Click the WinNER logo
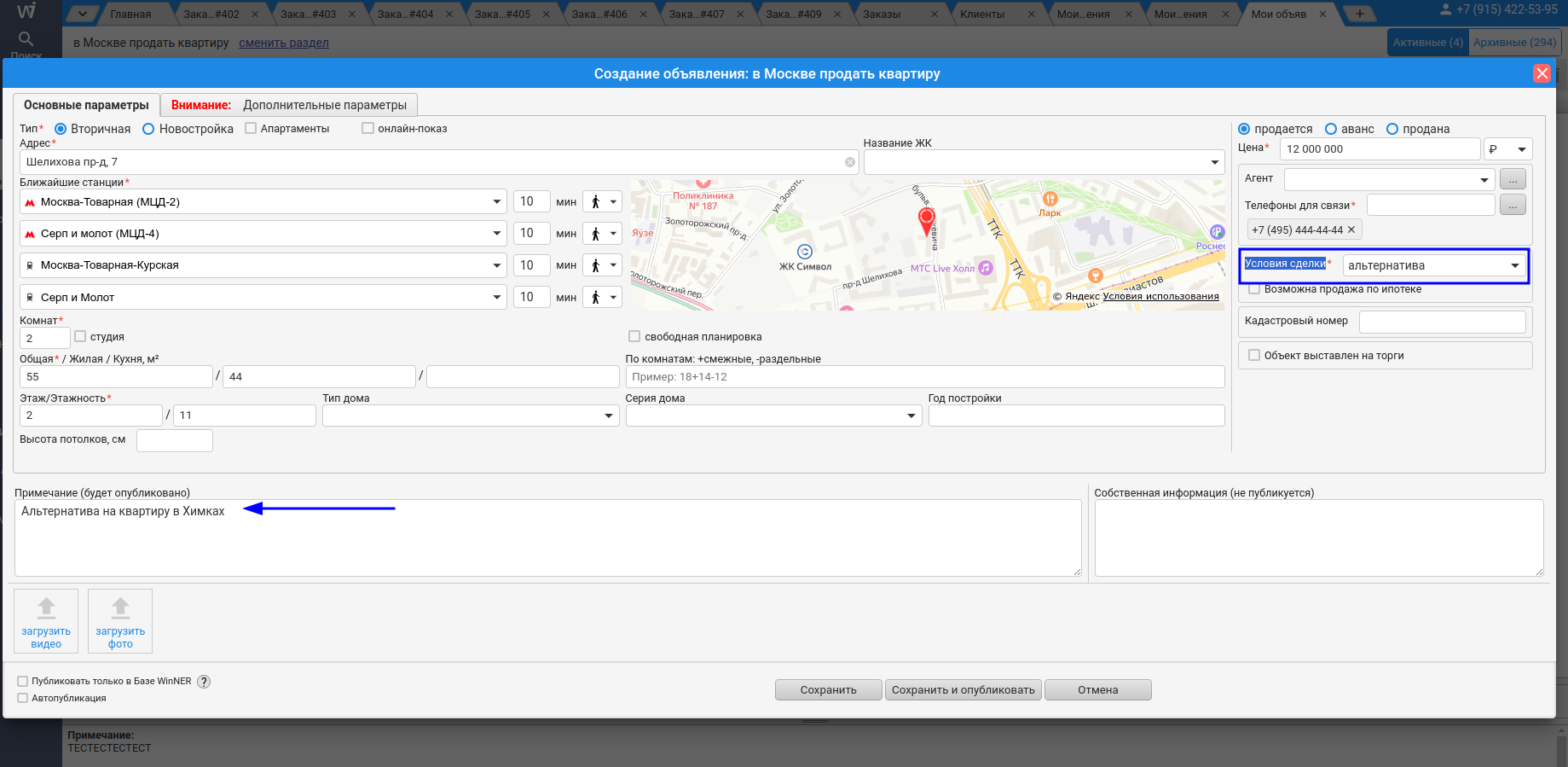Viewport: 1568px width, 767px height. pos(26,10)
